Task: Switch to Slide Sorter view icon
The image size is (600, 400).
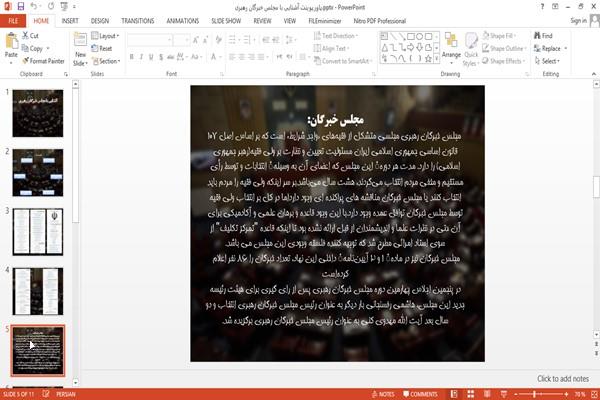Action: 471,394
